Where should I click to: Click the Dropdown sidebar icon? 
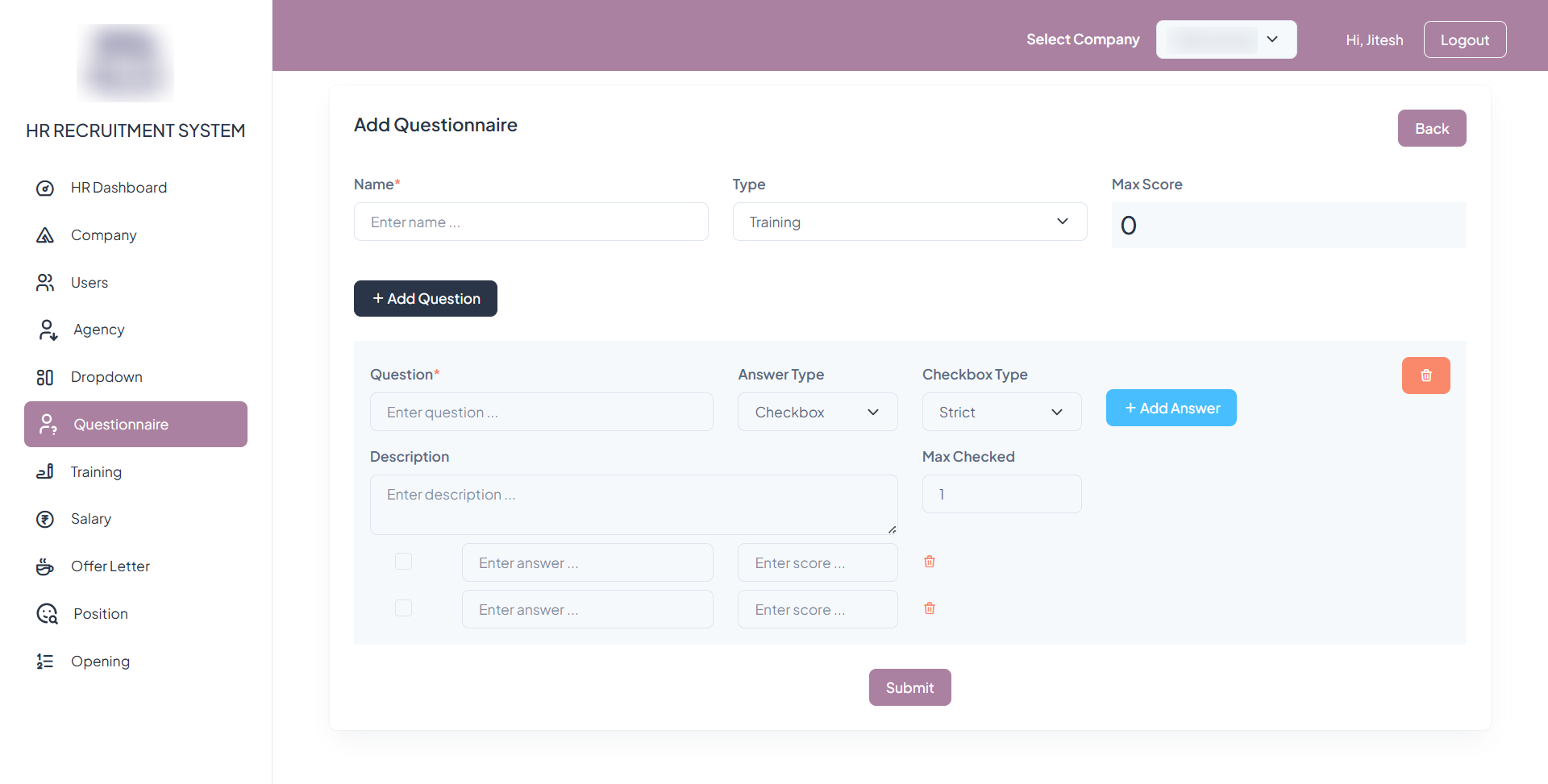coord(45,377)
